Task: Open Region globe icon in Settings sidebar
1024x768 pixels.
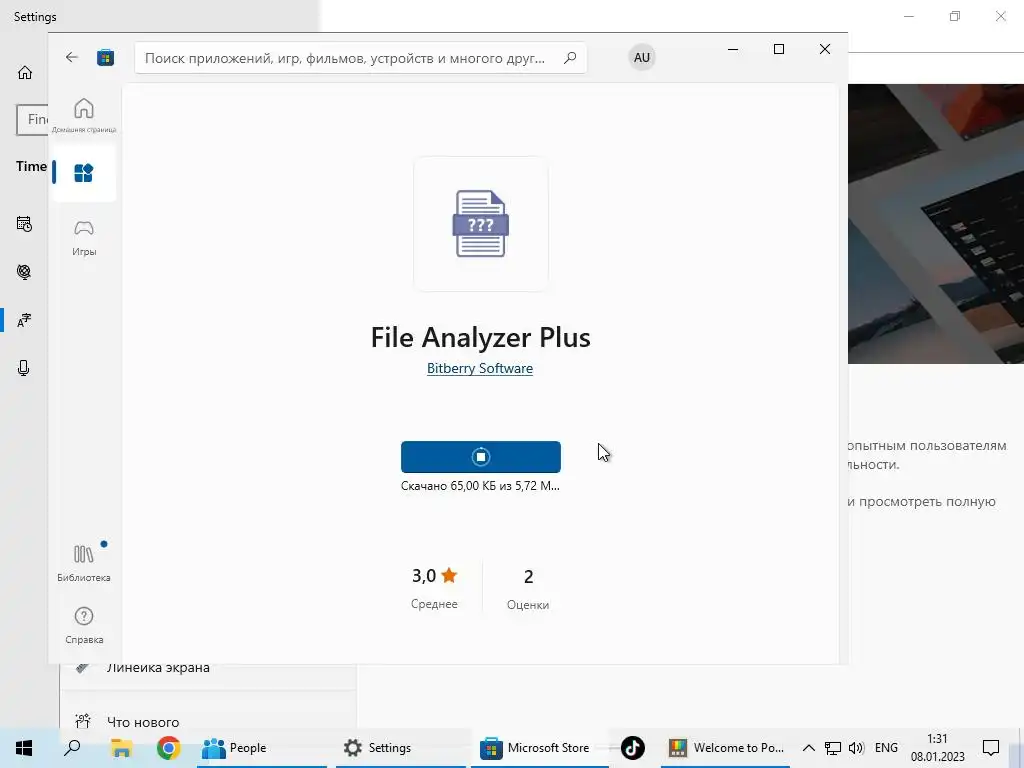Action: click(x=24, y=272)
